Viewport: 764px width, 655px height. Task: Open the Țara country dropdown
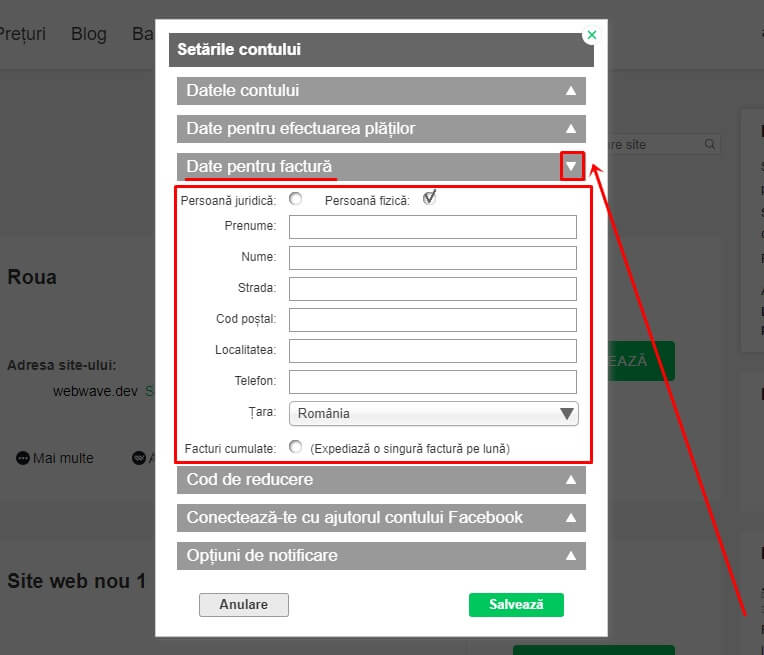[x=433, y=413]
